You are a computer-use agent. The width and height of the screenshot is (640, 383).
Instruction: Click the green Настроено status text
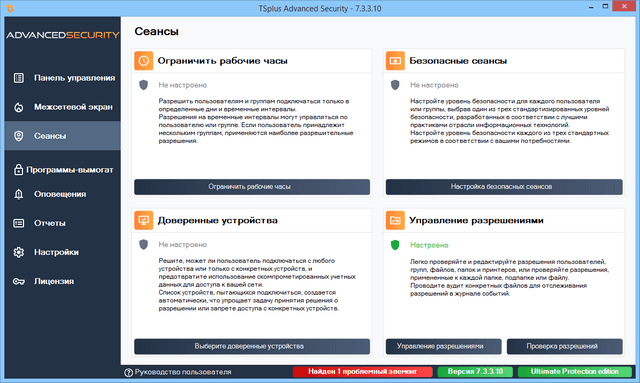pyautogui.click(x=429, y=245)
